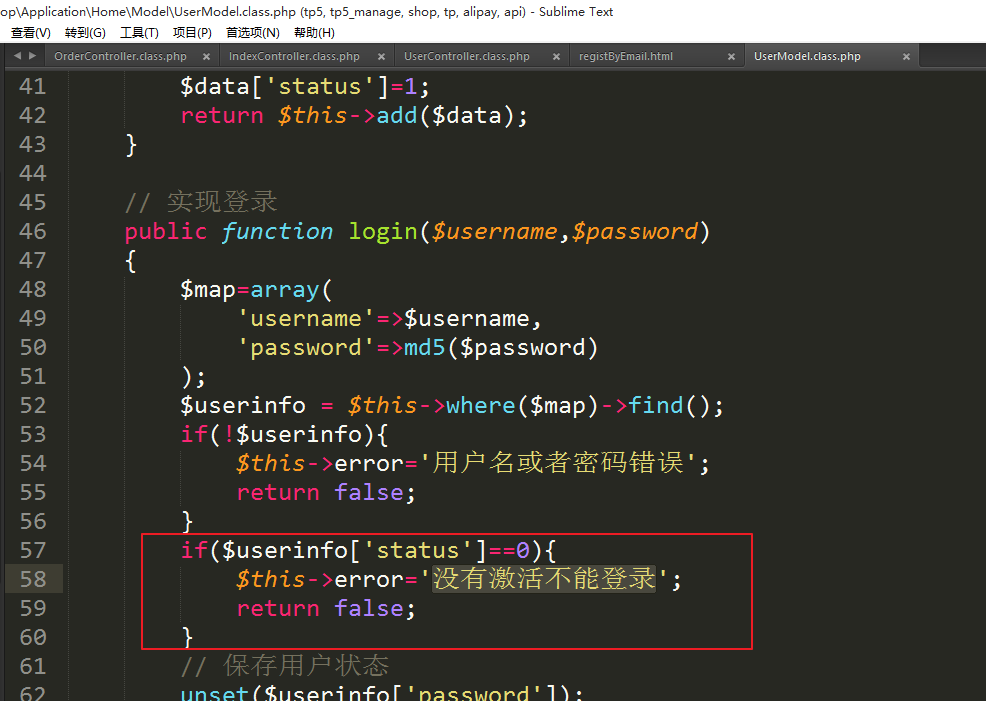Open the 帮助(H) menu
This screenshot has height=701, width=986.
[x=314, y=33]
